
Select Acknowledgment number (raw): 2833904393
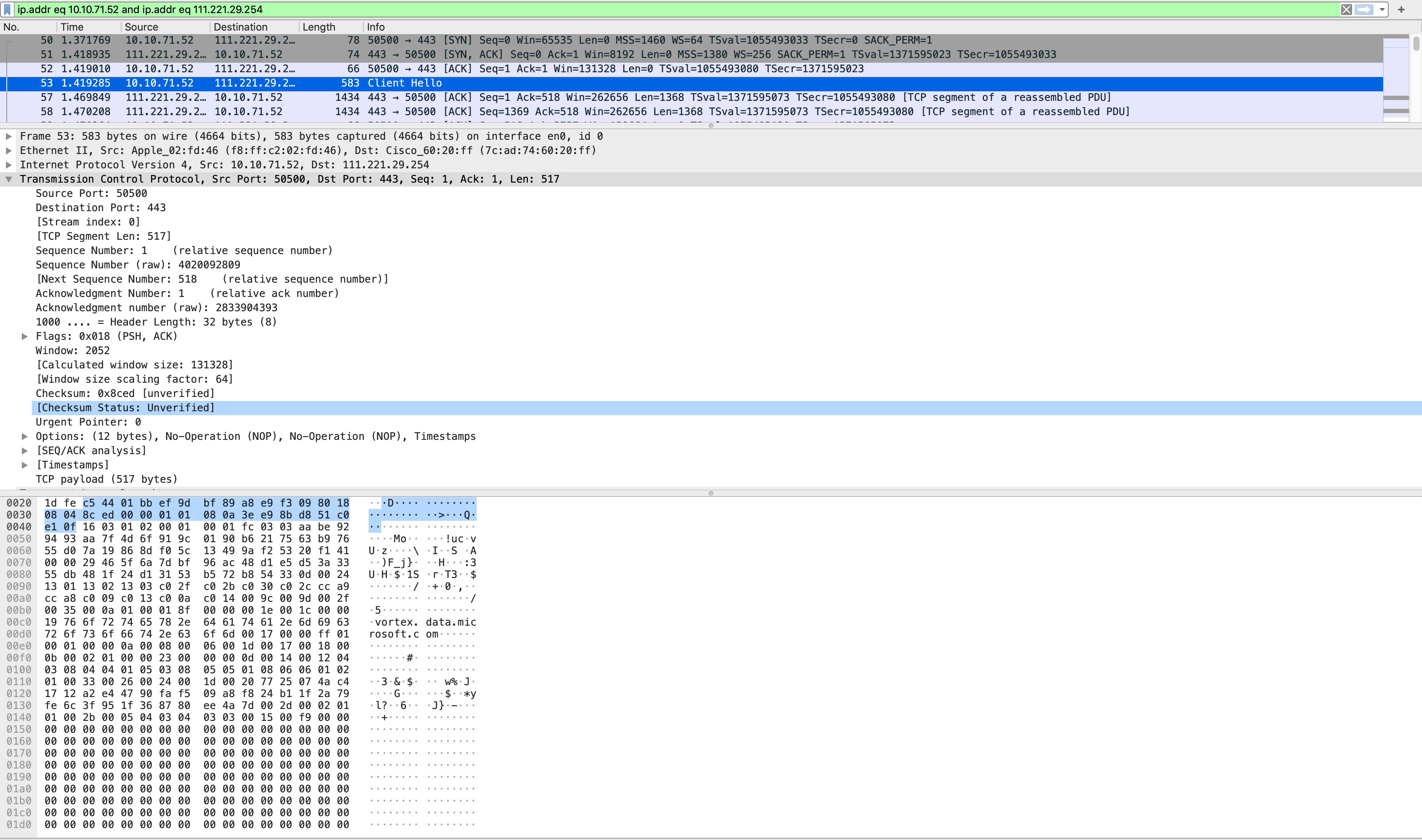tap(156, 308)
